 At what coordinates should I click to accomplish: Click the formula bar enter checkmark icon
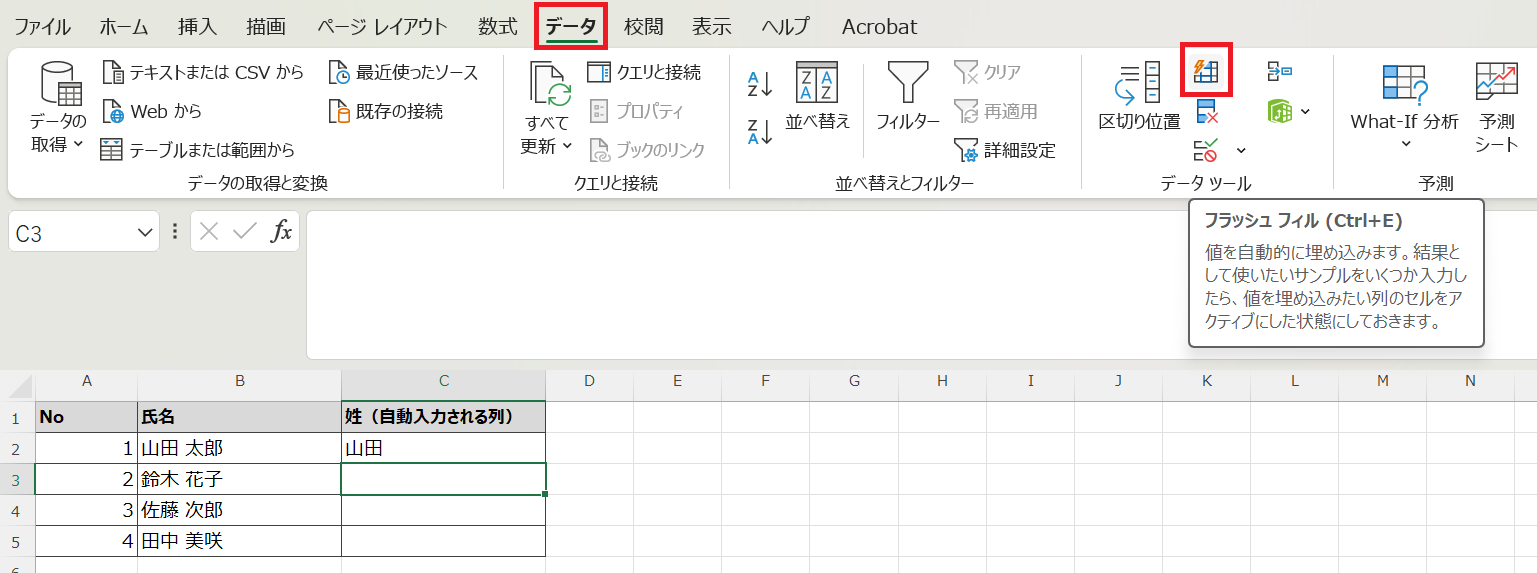click(244, 232)
